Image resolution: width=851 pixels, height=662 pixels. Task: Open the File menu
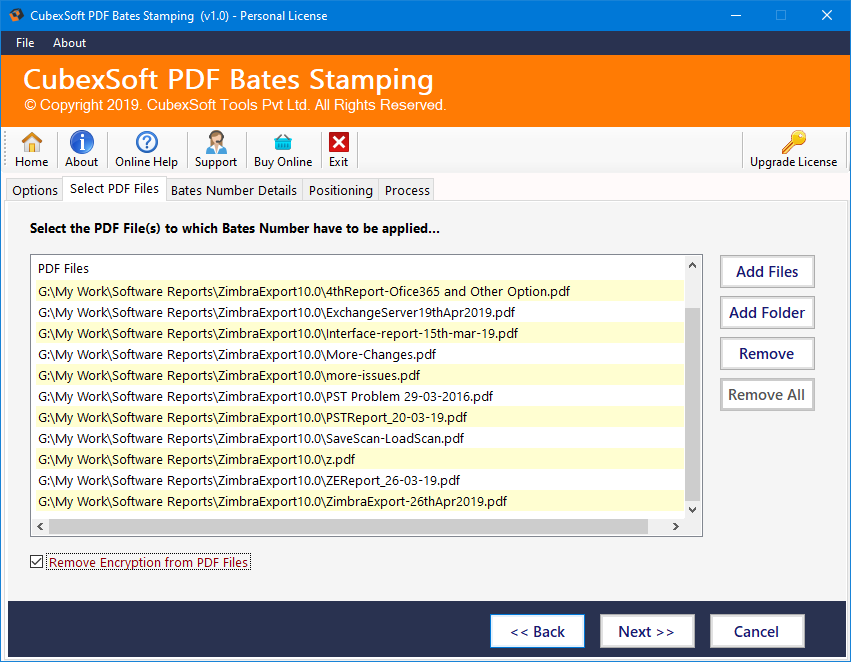pos(25,43)
